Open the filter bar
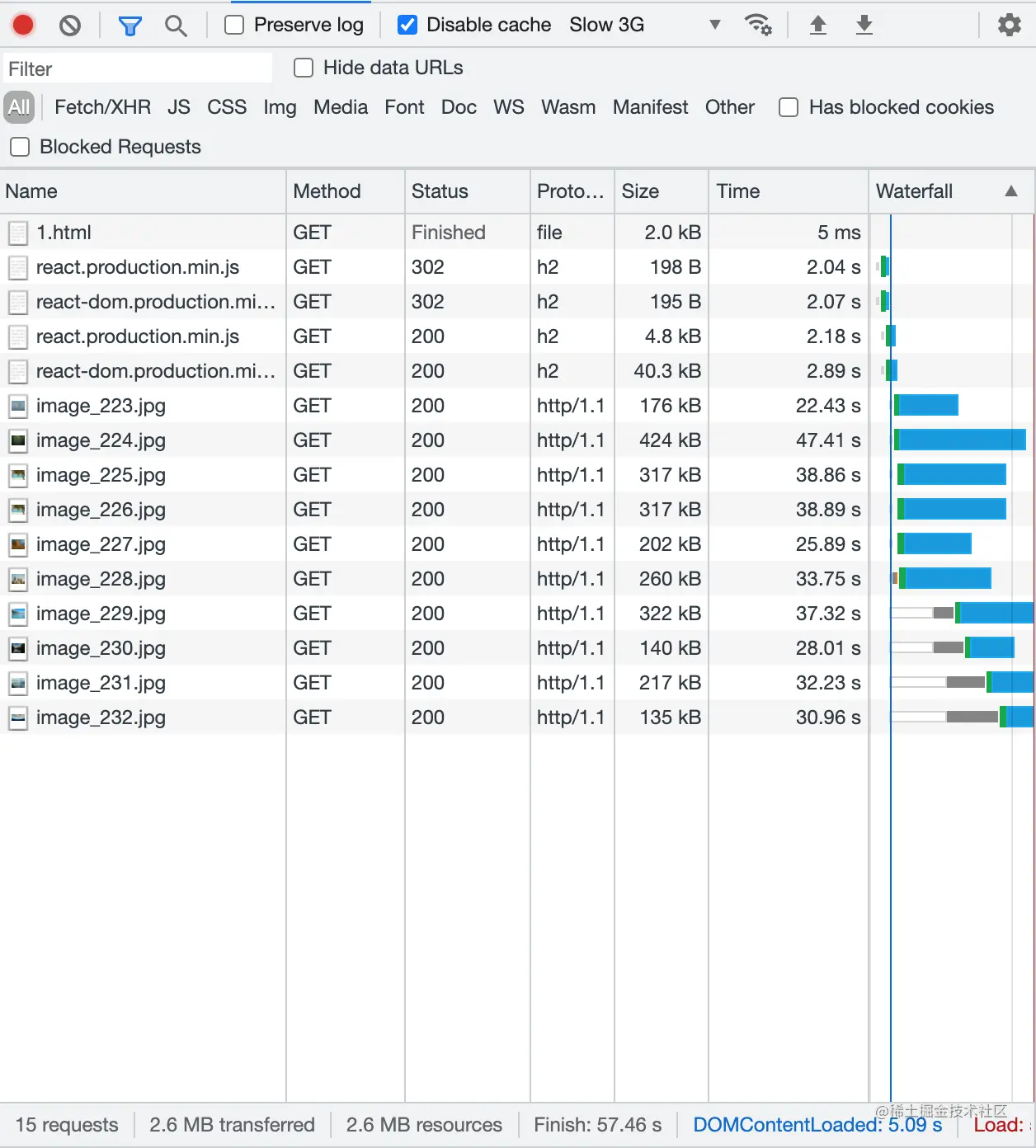 pos(129,26)
